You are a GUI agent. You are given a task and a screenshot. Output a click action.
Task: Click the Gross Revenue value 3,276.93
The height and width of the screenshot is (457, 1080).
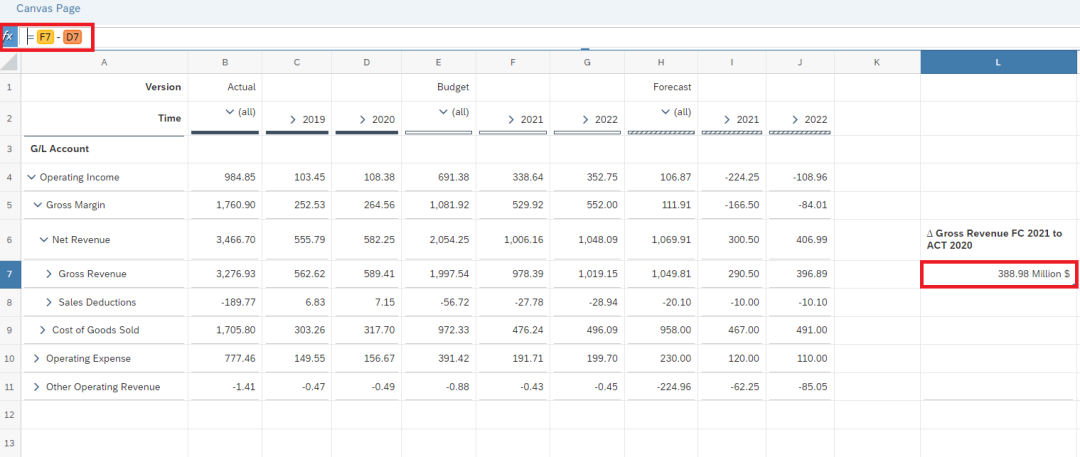coord(235,274)
